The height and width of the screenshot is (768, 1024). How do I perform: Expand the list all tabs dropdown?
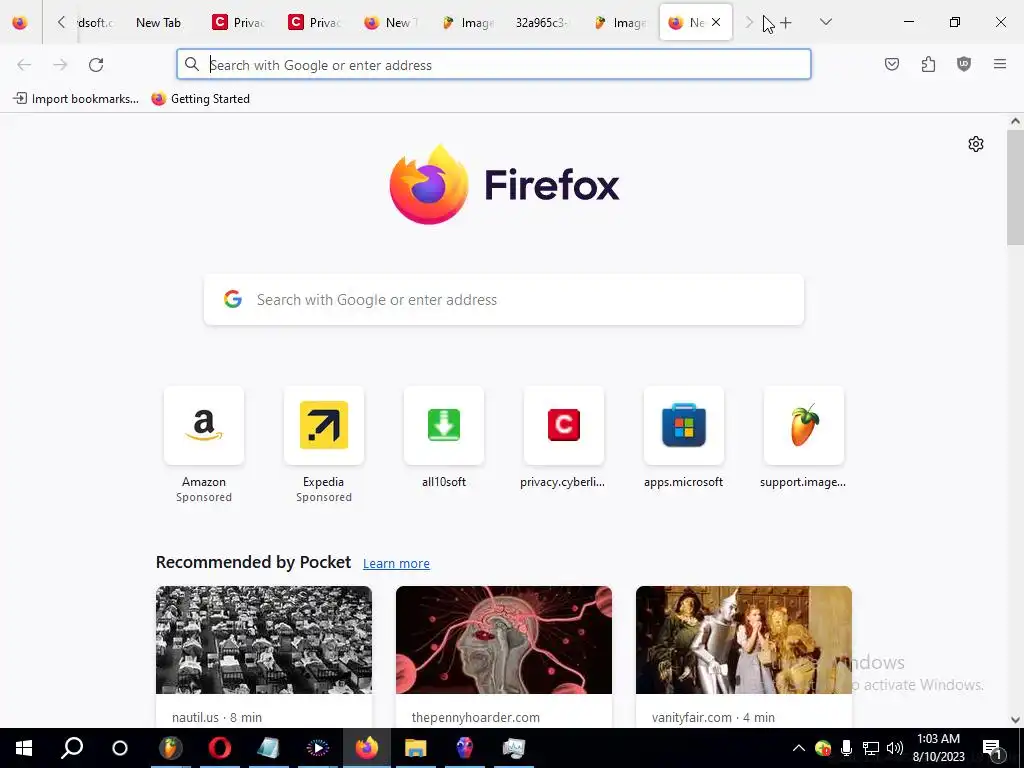825,22
